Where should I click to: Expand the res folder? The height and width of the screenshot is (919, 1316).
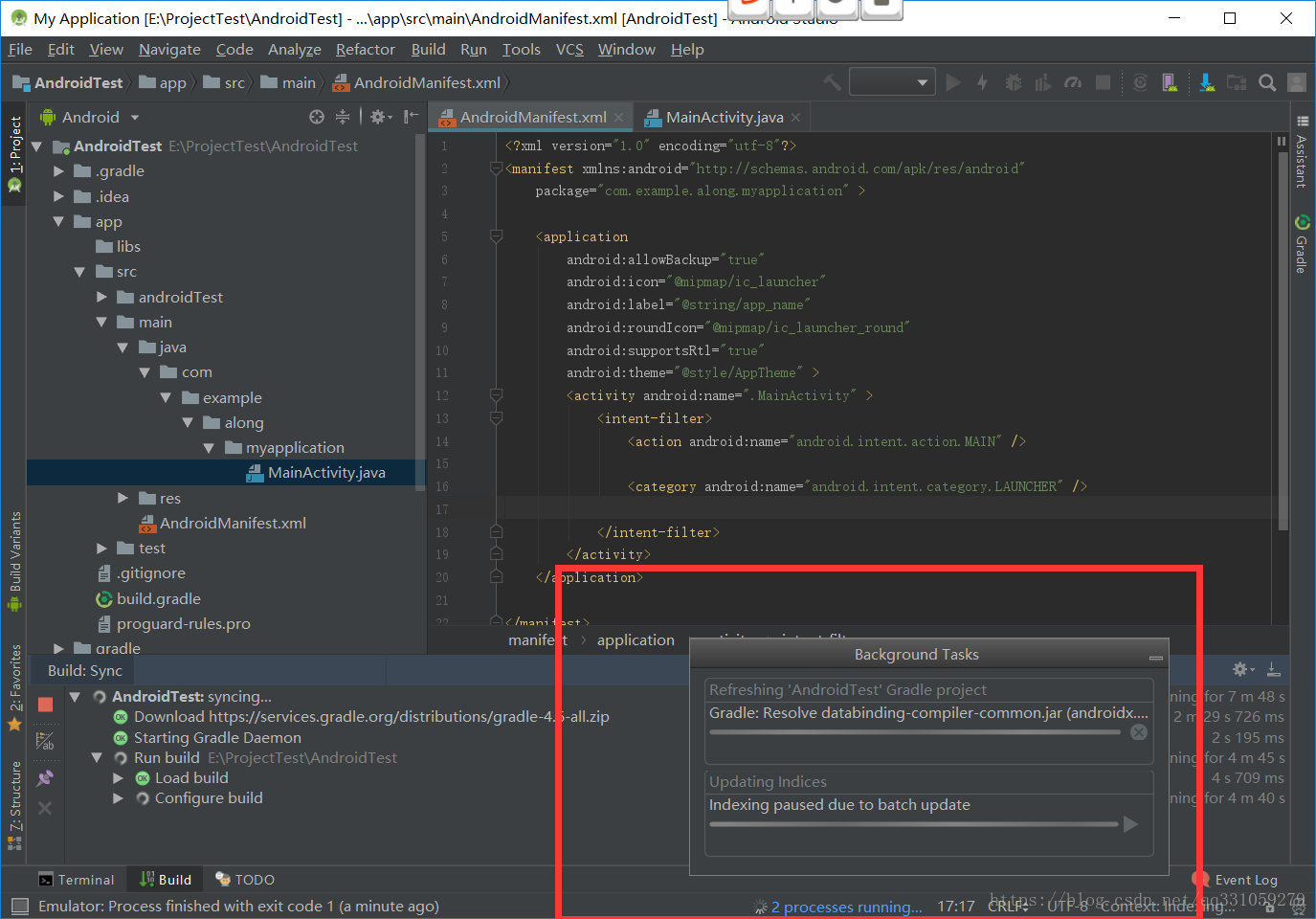(123, 498)
